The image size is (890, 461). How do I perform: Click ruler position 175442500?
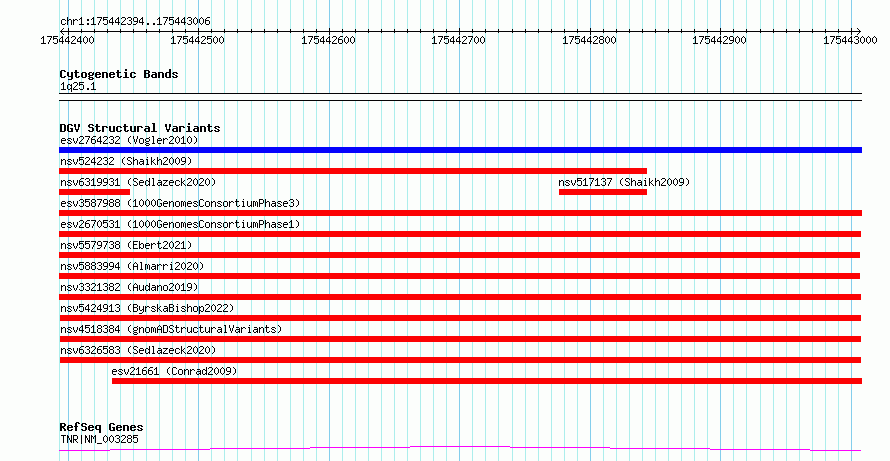[198, 40]
